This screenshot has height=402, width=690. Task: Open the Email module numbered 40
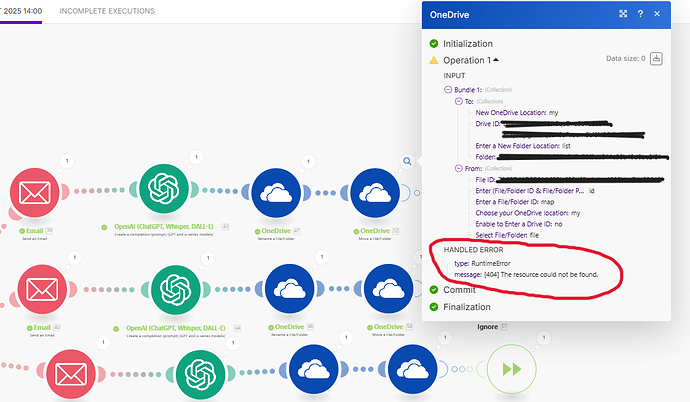[x=42, y=289]
